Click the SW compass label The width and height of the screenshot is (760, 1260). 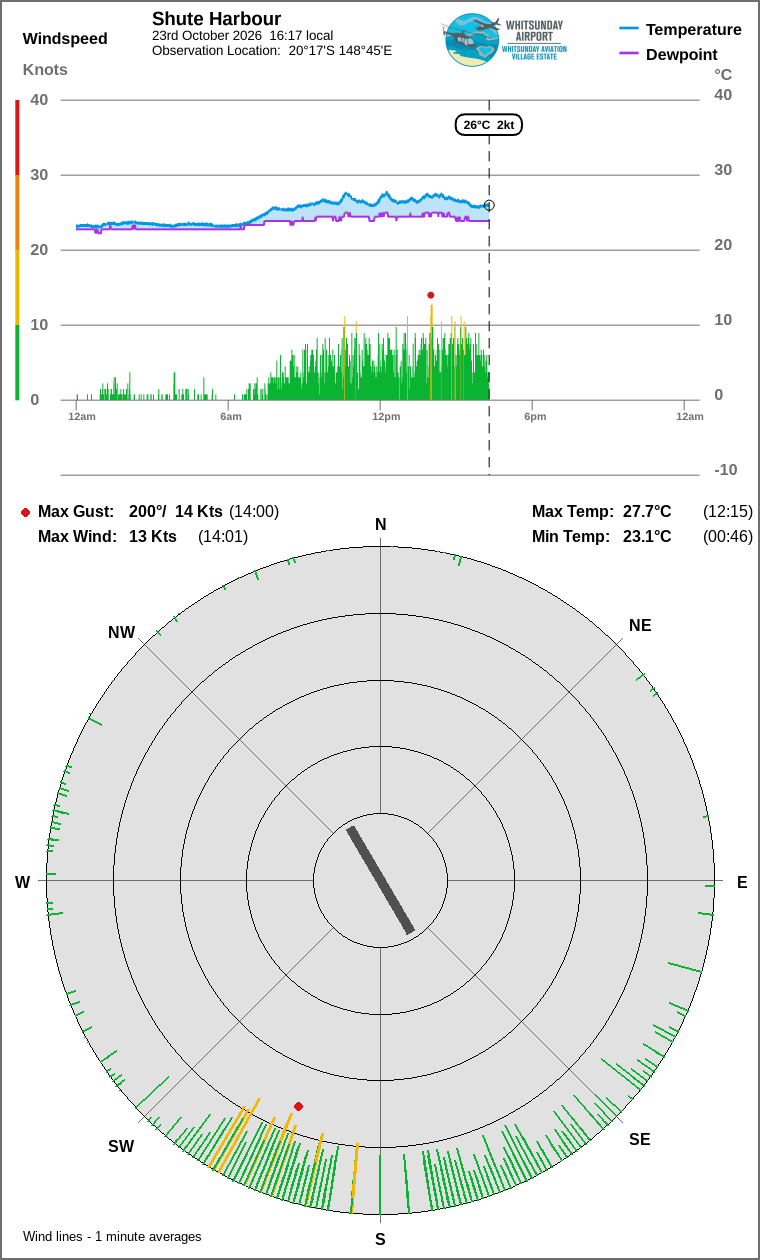121,1147
